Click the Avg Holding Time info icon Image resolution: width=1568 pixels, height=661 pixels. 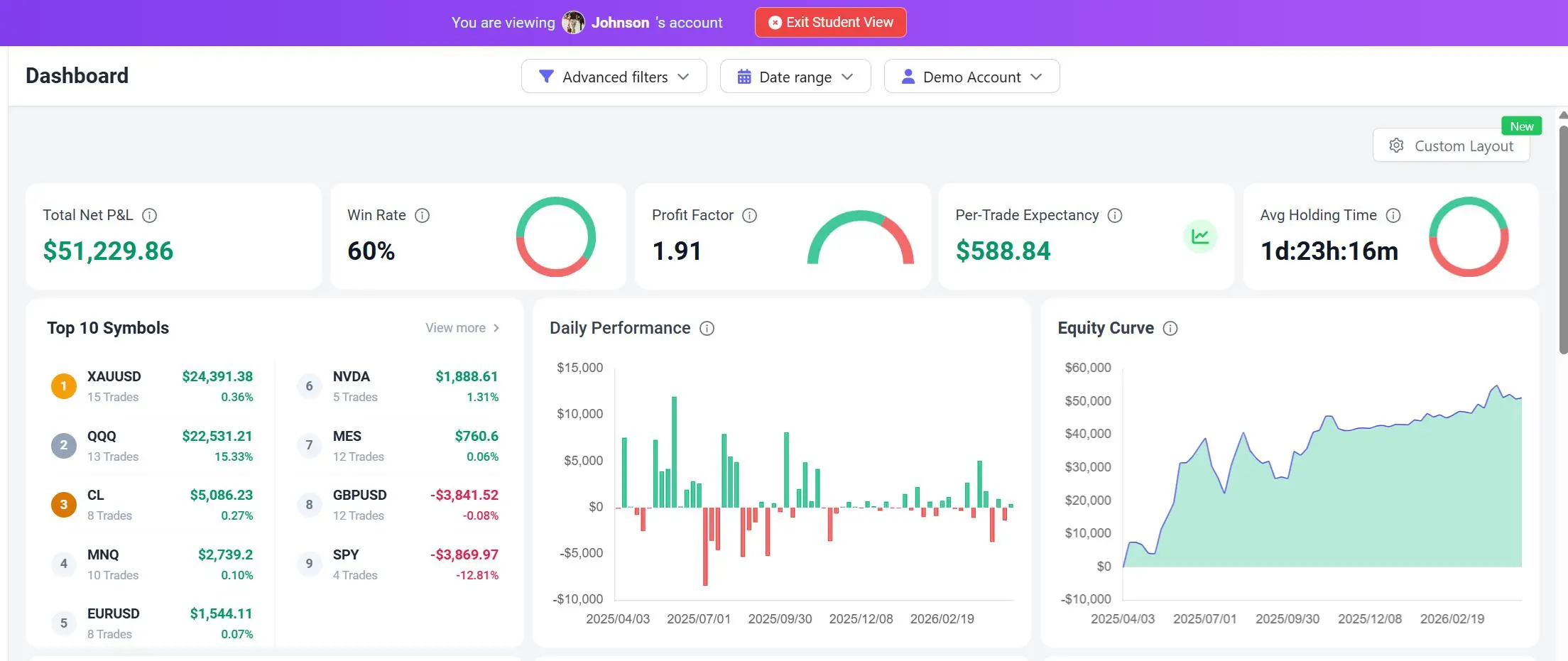point(1393,215)
